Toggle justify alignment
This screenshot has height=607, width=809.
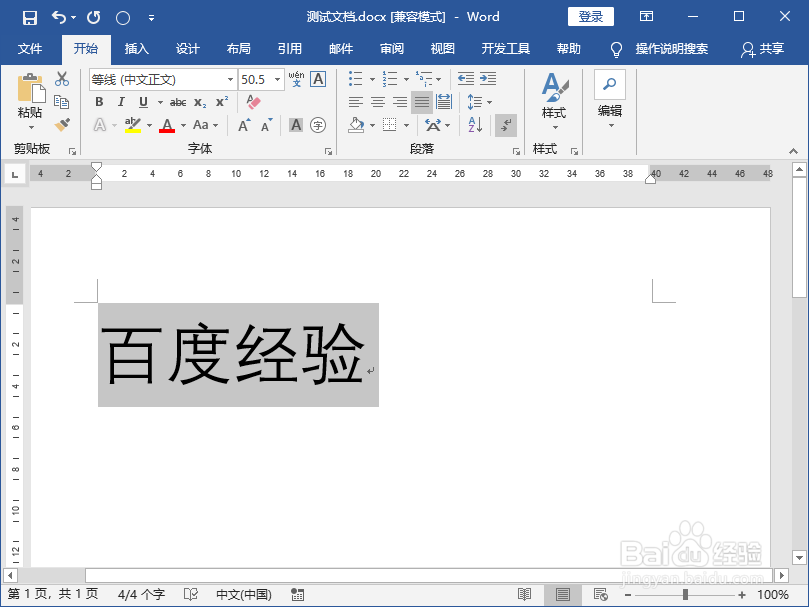pyautogui.click(x=422, y=102)
